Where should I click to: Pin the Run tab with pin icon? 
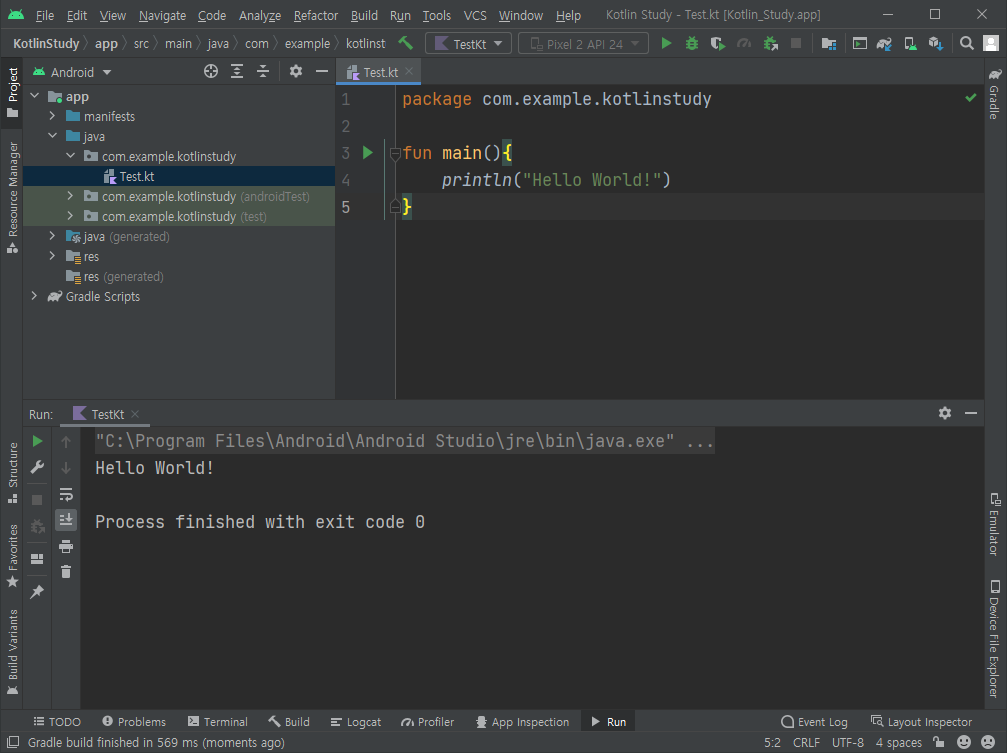[37, 591]
